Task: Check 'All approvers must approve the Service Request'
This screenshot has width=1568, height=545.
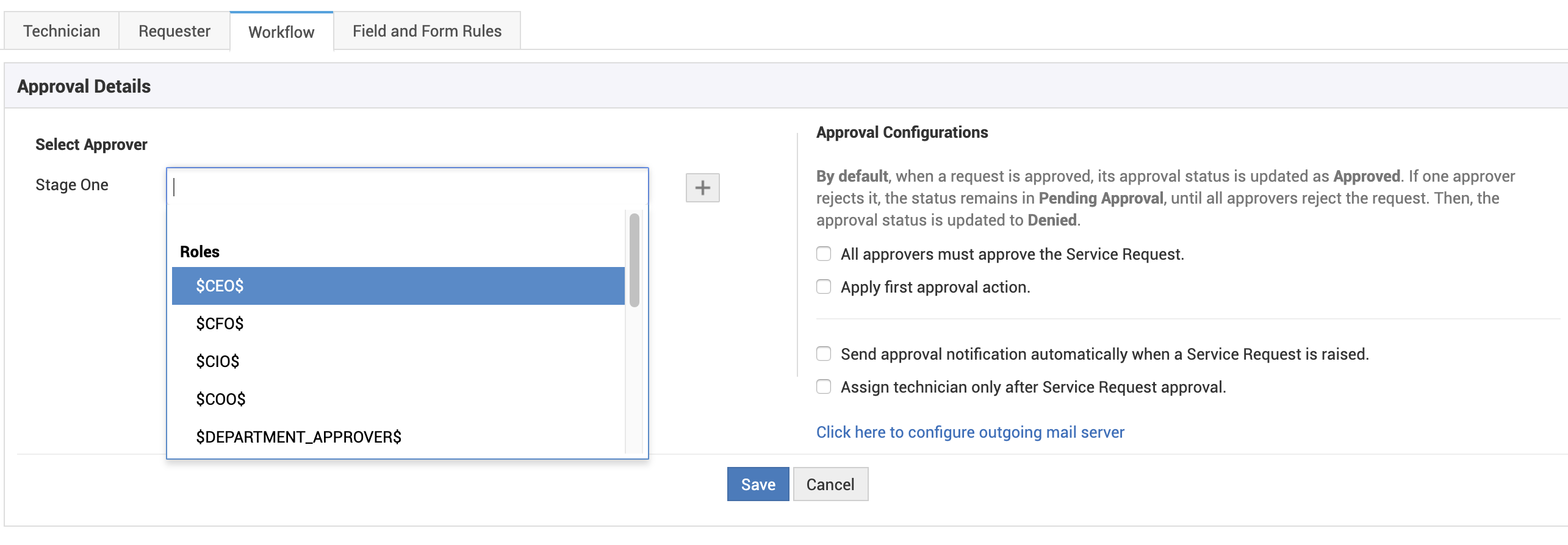Action: 824,254
